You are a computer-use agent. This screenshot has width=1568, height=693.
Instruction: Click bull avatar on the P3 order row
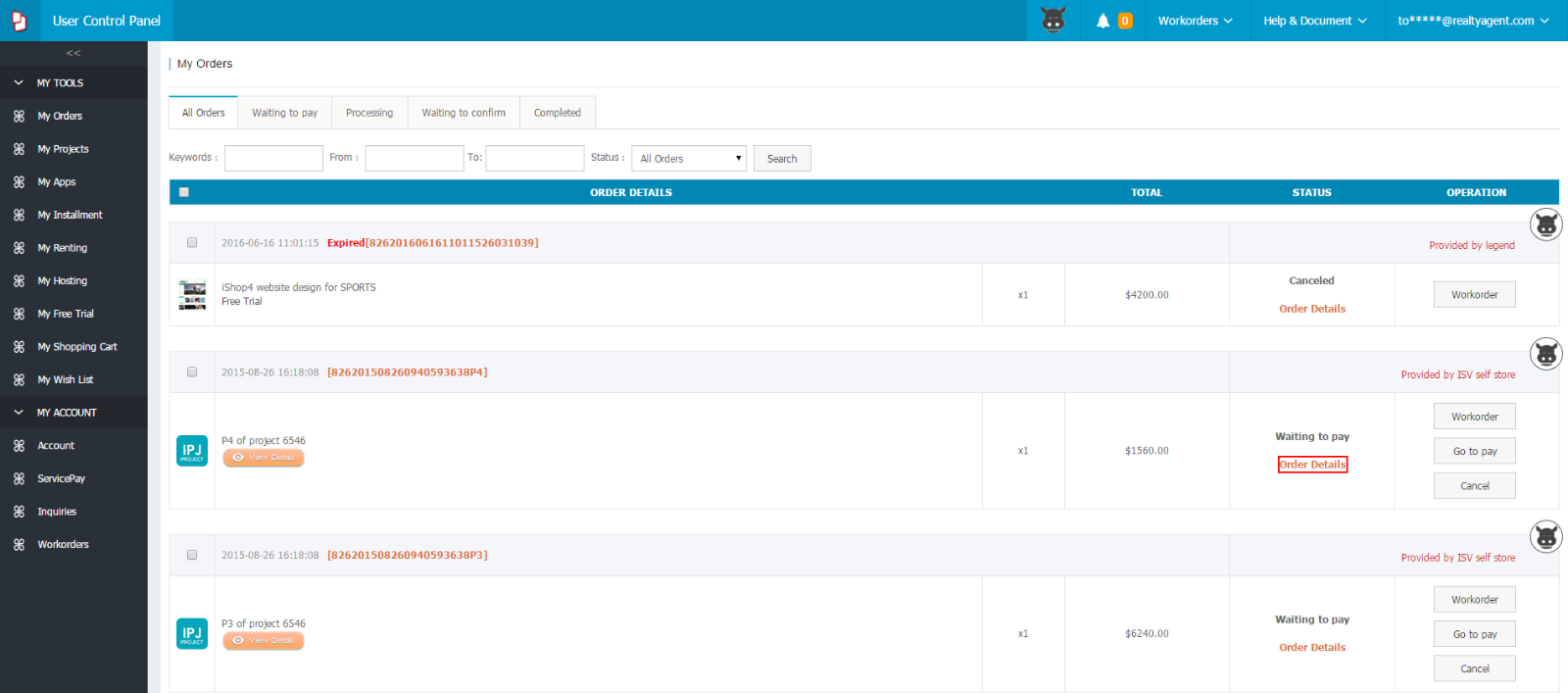[x=1546, y=536]
